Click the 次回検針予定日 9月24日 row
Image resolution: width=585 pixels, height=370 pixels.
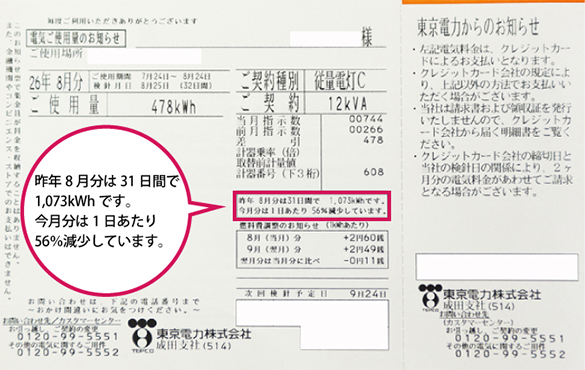click(313, 294)
